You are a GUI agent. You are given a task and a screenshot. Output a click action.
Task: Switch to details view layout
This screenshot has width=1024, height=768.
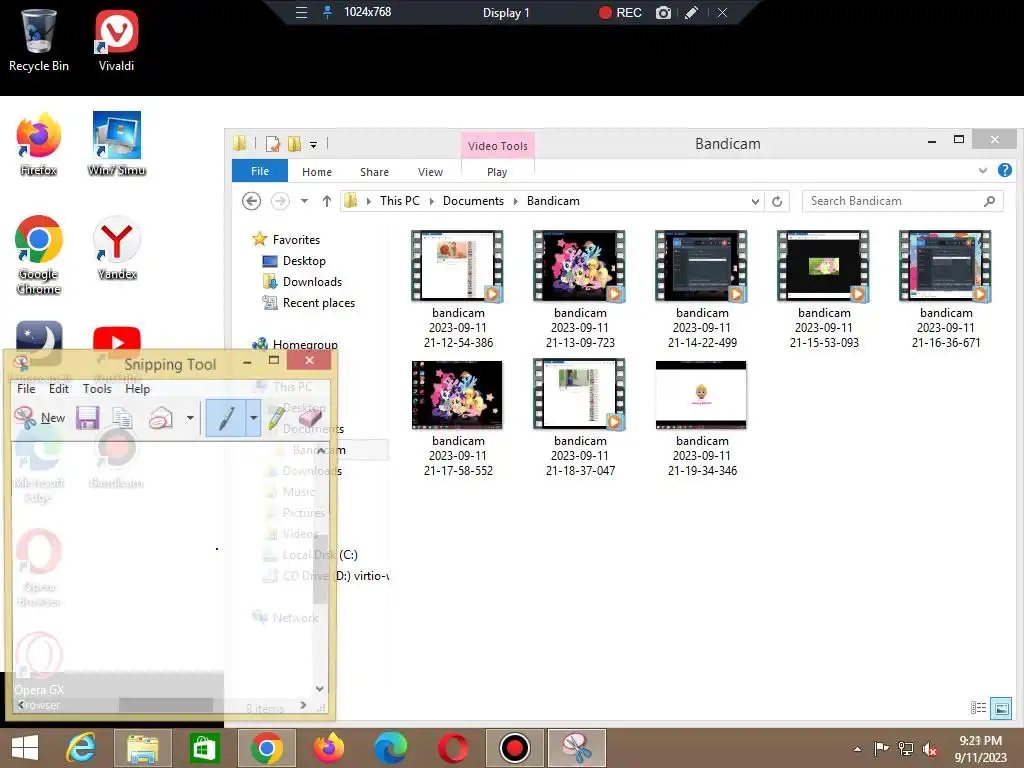point(978,708)
